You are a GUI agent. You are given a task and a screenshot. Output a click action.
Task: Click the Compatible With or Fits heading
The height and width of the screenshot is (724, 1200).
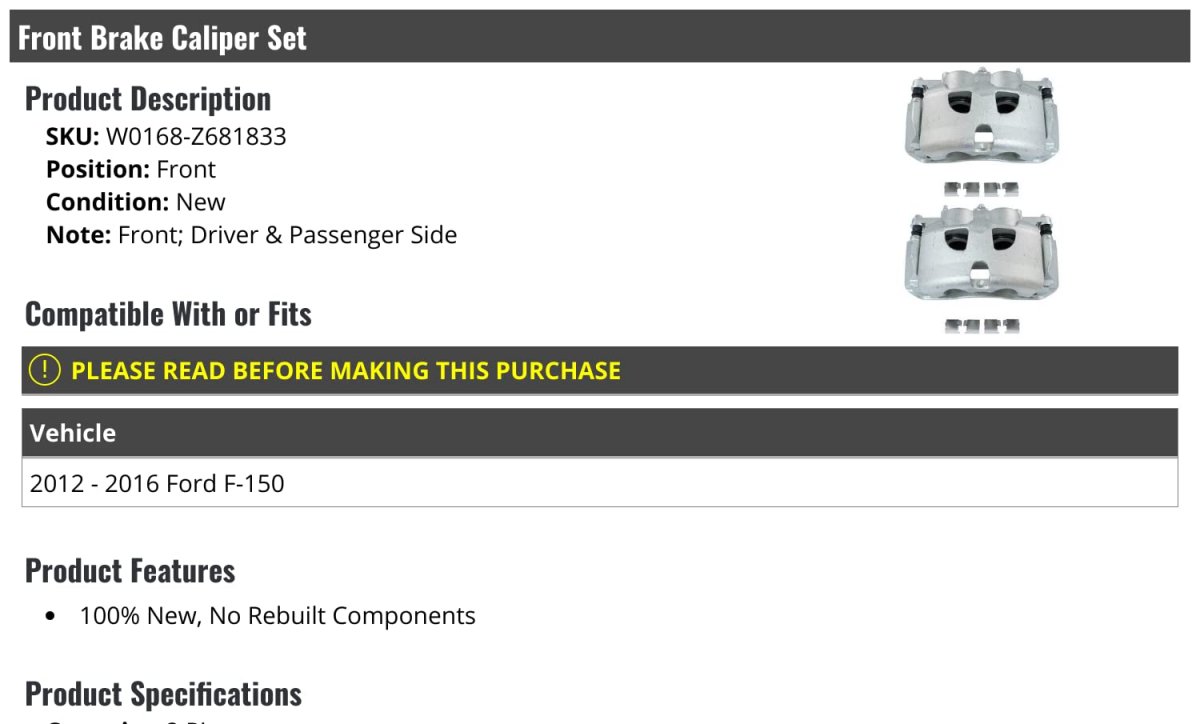pyautogui.click(x=168, y=314)
